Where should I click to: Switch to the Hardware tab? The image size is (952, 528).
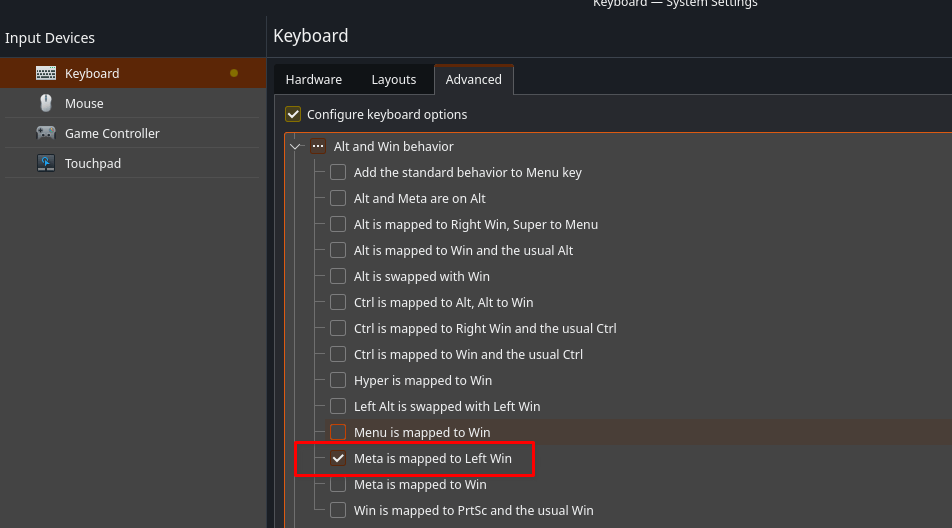click(313, 79)
